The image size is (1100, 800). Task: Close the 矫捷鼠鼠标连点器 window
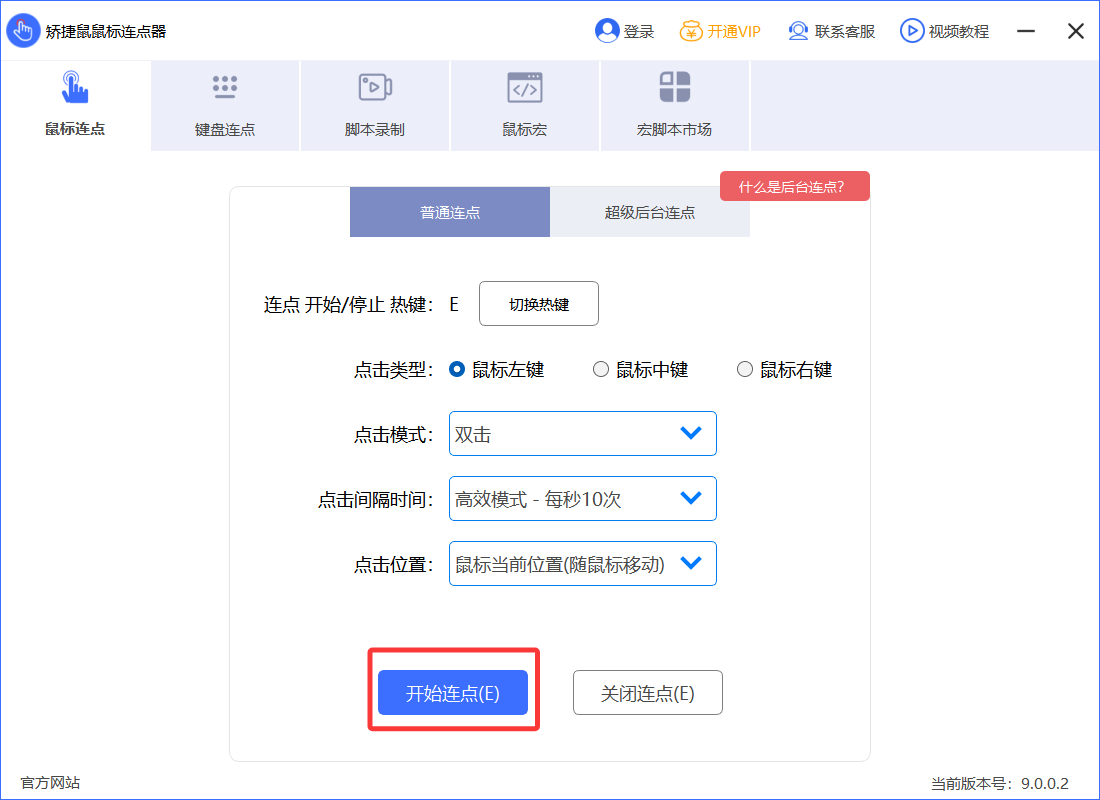click(1075, 31)
